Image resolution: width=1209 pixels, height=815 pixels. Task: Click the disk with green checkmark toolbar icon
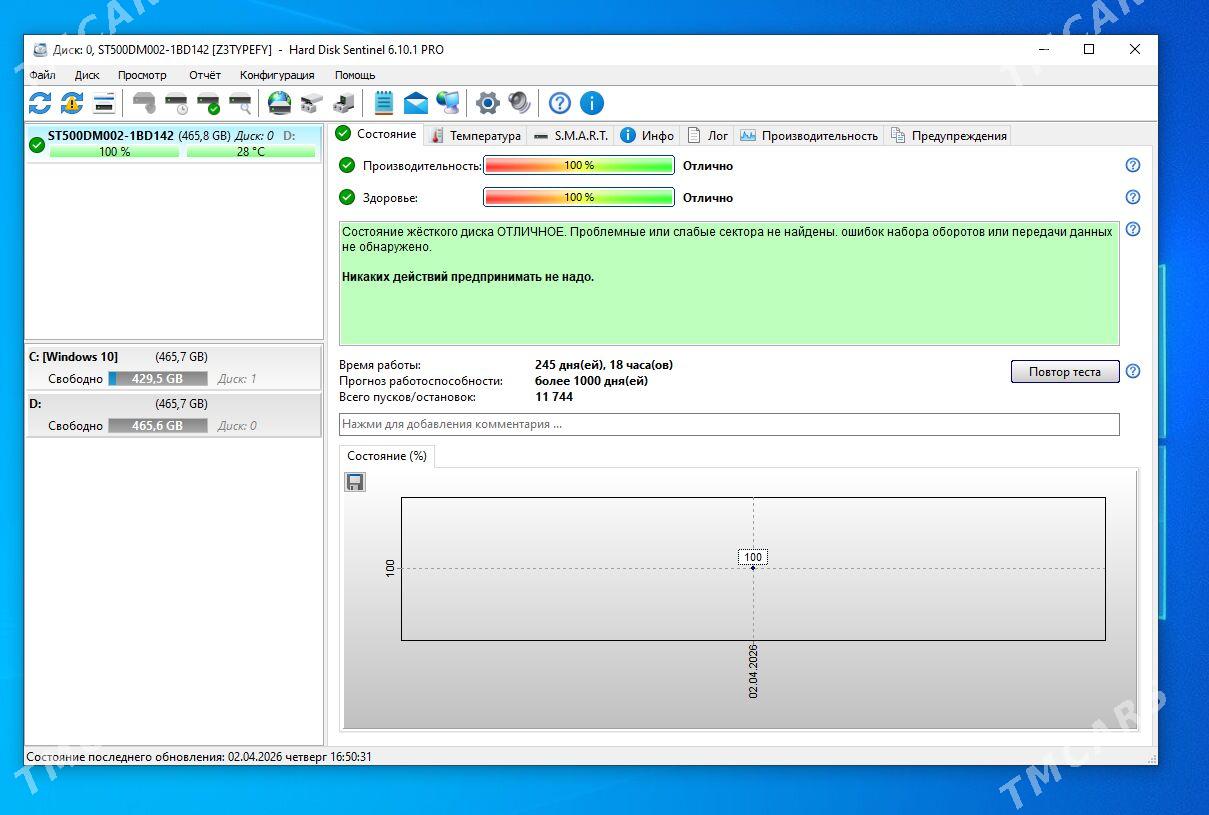208,103
